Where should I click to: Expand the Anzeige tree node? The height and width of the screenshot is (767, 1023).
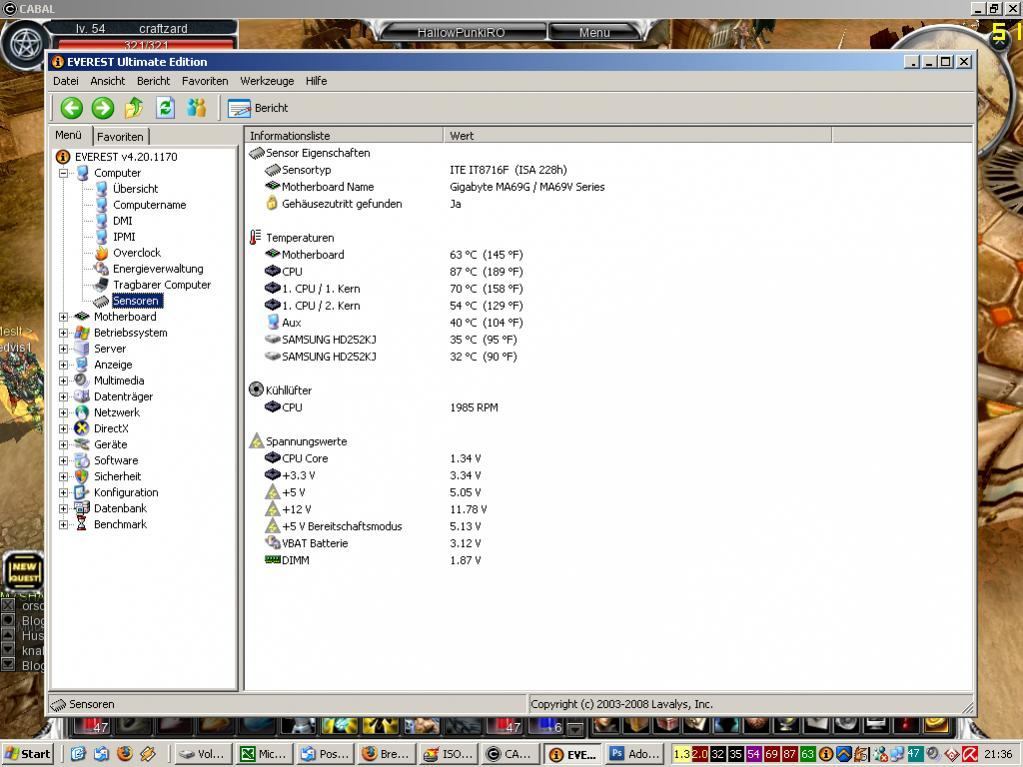pyautogui.click(x=63, y=365)
